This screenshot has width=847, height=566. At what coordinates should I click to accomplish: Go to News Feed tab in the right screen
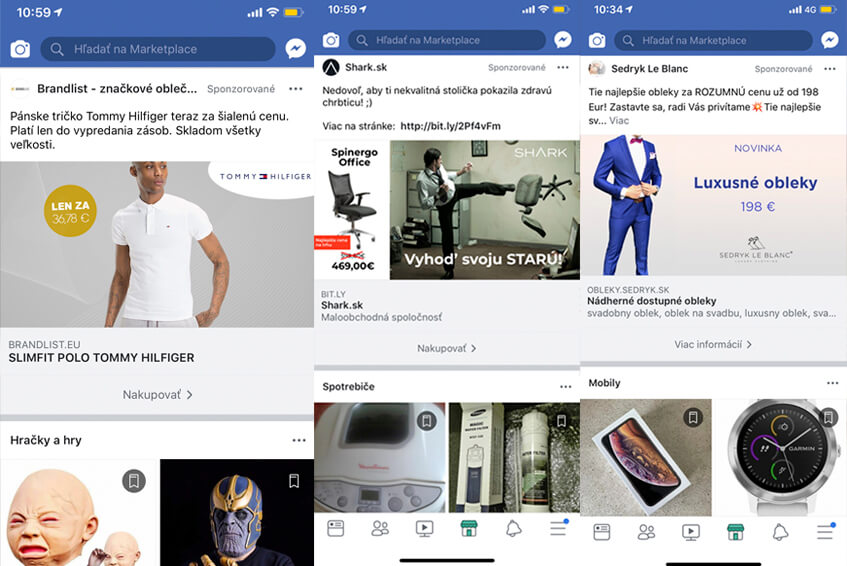click(602, 532)
